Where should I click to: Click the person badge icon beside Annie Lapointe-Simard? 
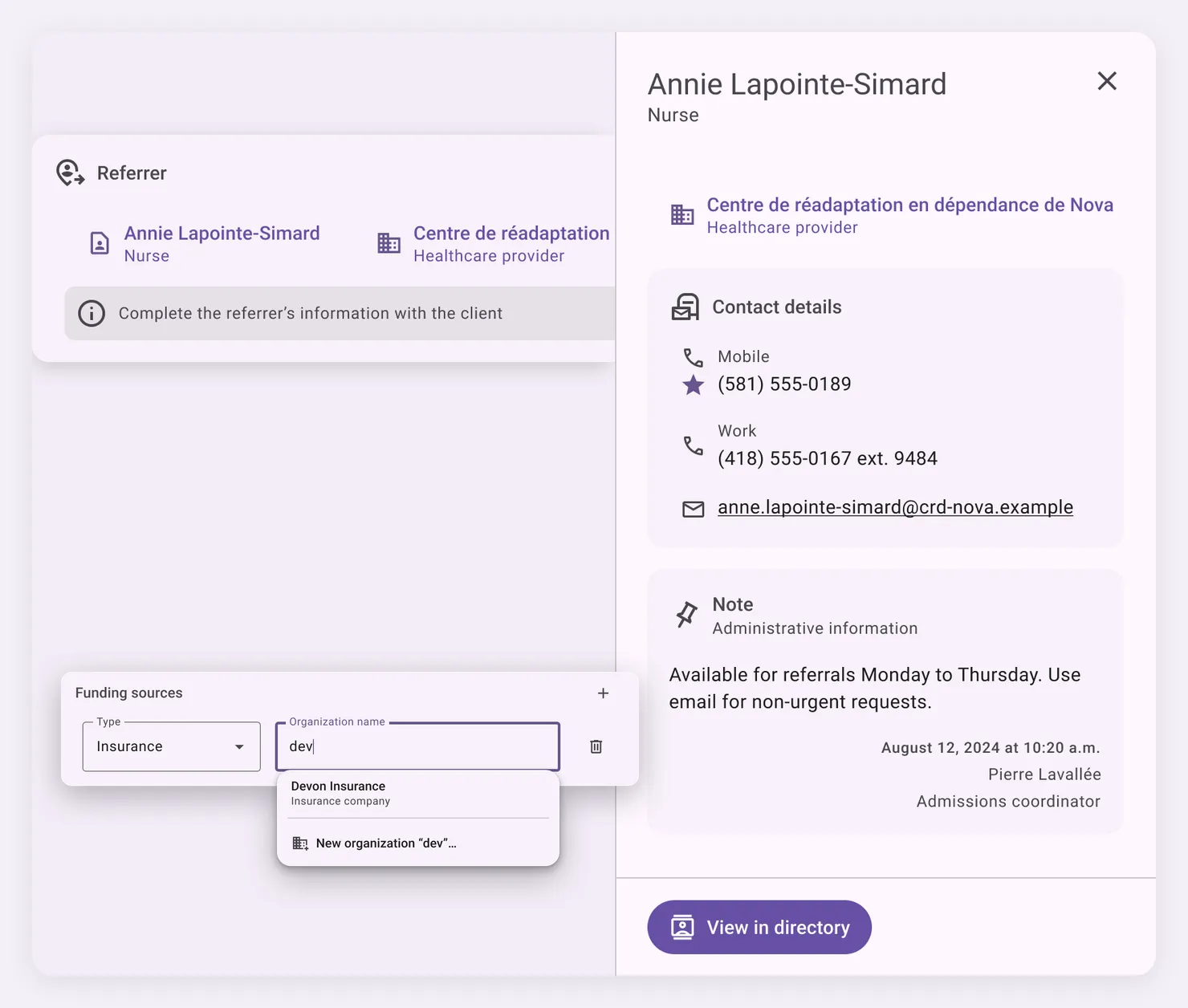(100, 243)
